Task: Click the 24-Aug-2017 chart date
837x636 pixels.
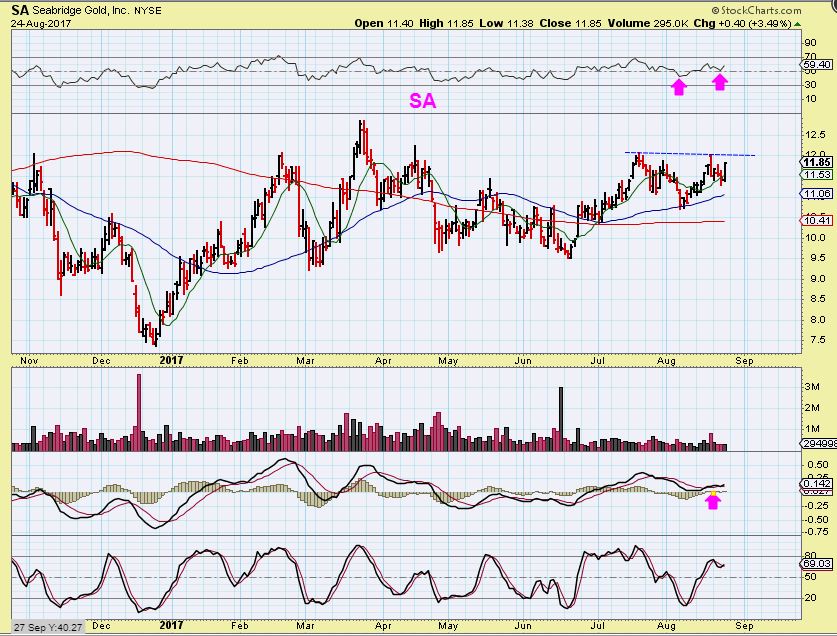Action: 41,23
